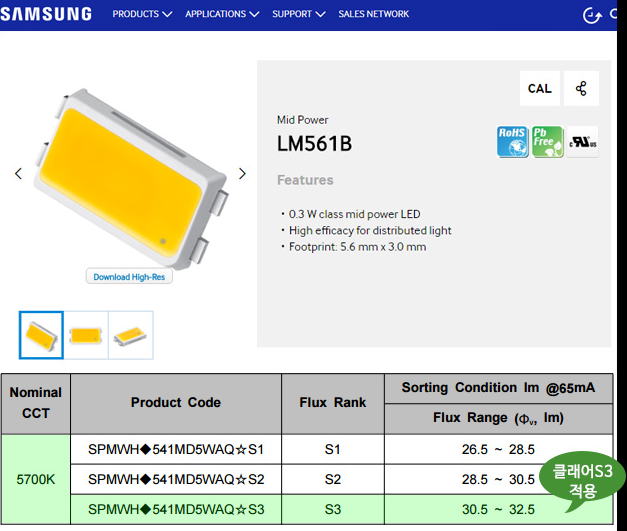Click the S2 flux rank cell
Viewport: 627px width, 531px height.
click(x=332, y=479)
